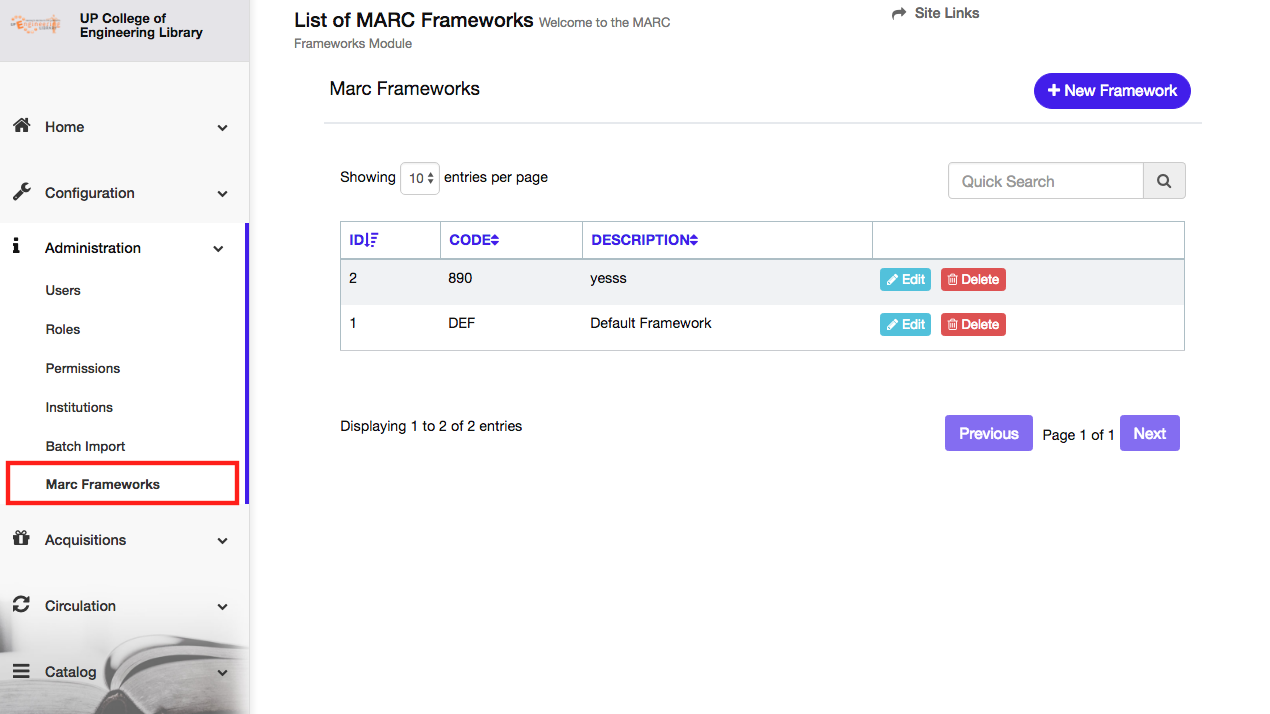This screenshot has width=1270, height=714.
Task: Click the Home house icon in sidebar
Action: pyautogui.click(x=21, y=126)
